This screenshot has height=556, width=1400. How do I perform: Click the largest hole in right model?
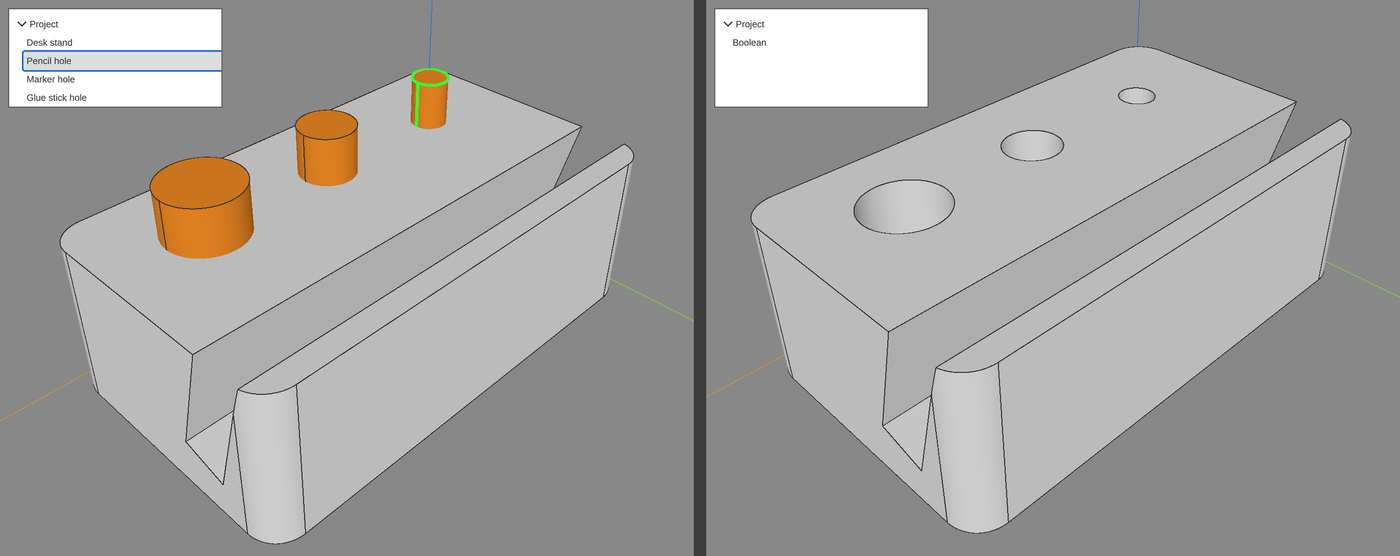click(905, 208)
